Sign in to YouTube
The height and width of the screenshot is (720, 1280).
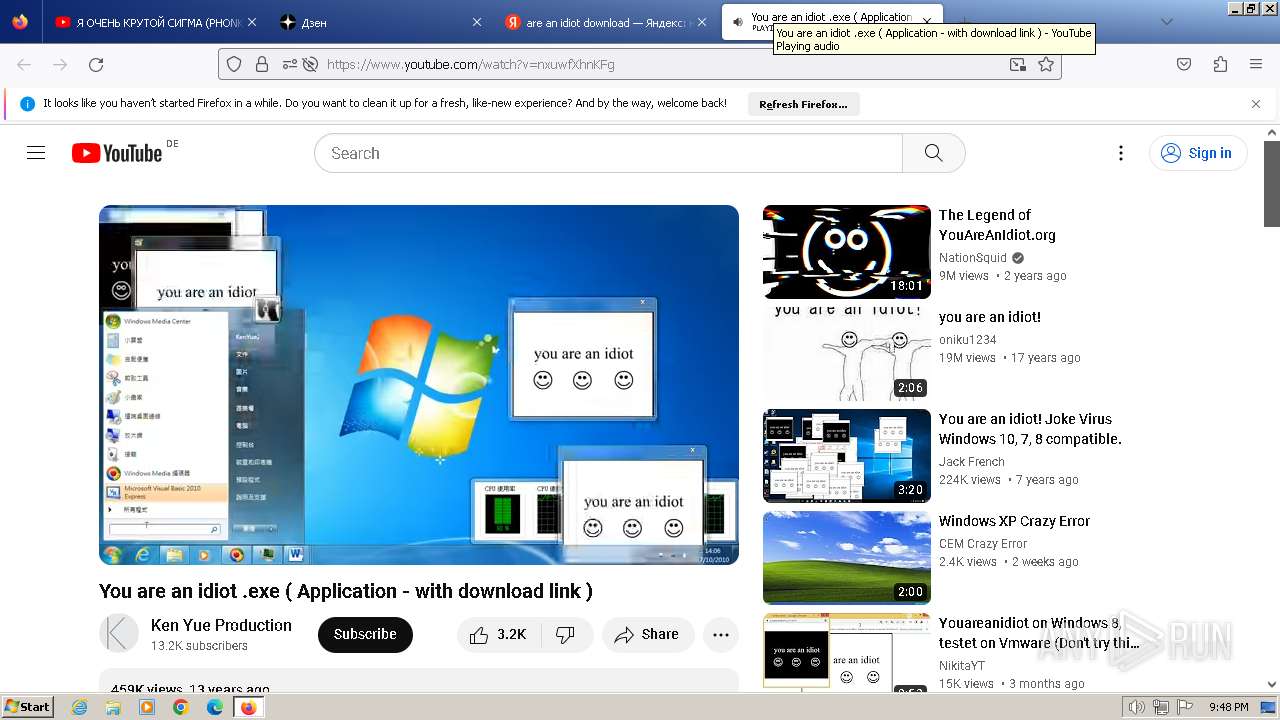click(1197, 153)
